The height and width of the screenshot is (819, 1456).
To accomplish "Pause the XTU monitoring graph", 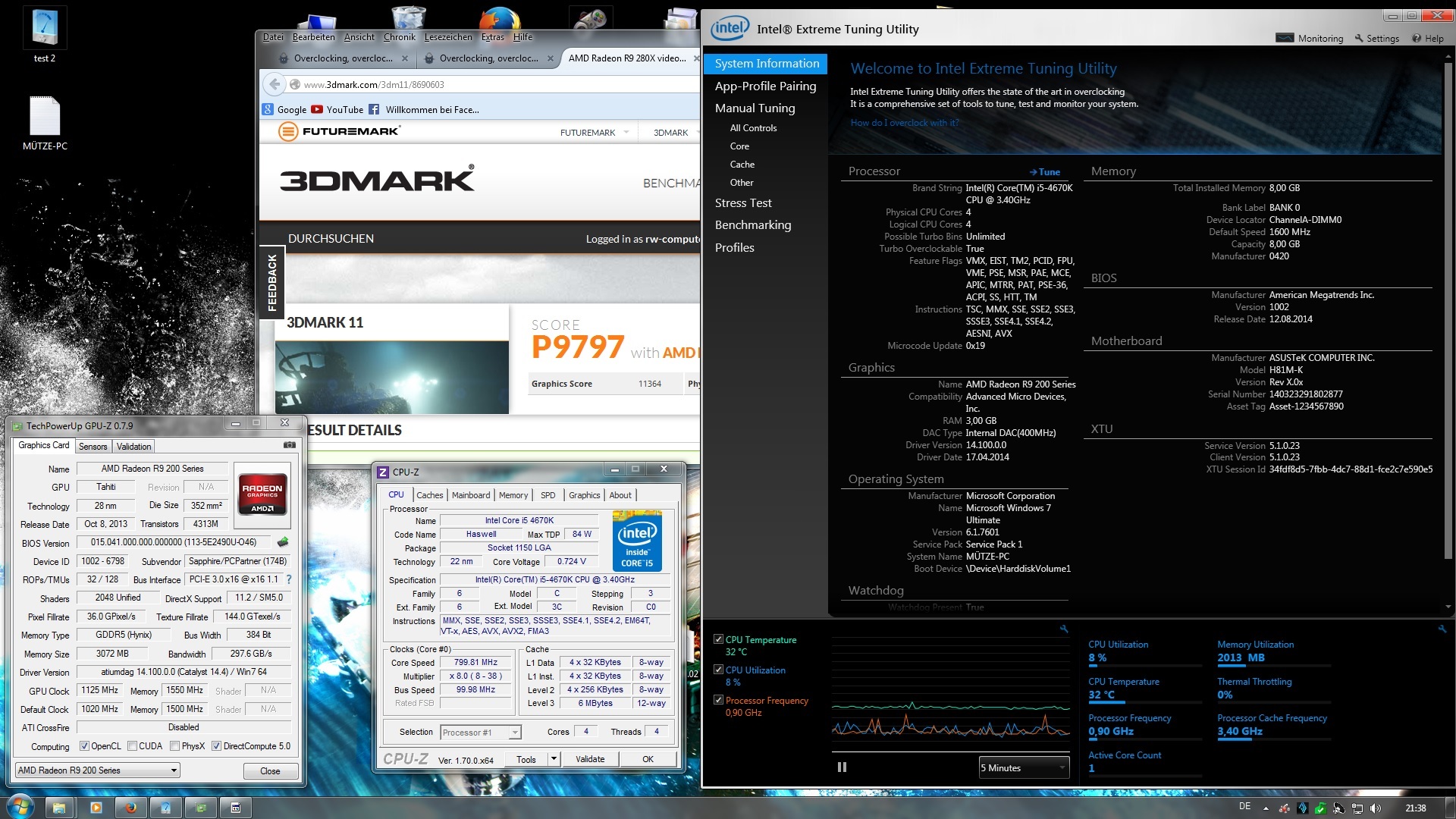I will [x=842, y=767].
